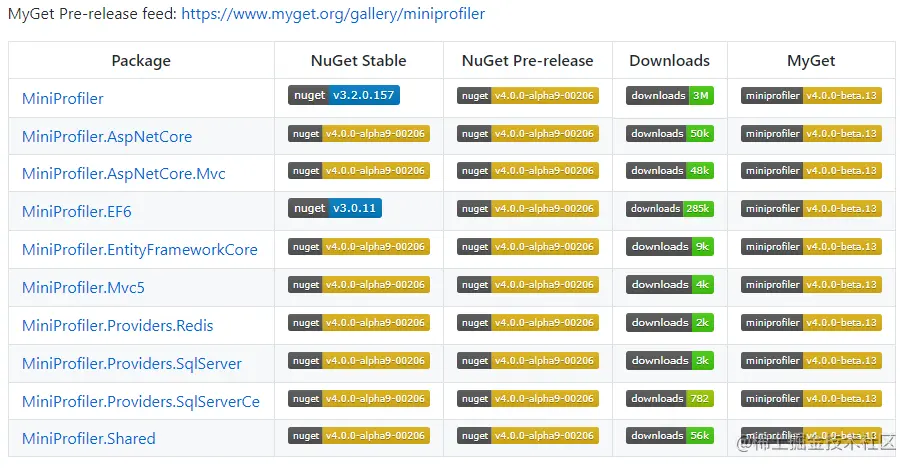The width and height of the screenshot is (912, 468).
Task: Open MiniProfiler.Mvc5 MyGet badge
Action: click(x=811, y=285)
